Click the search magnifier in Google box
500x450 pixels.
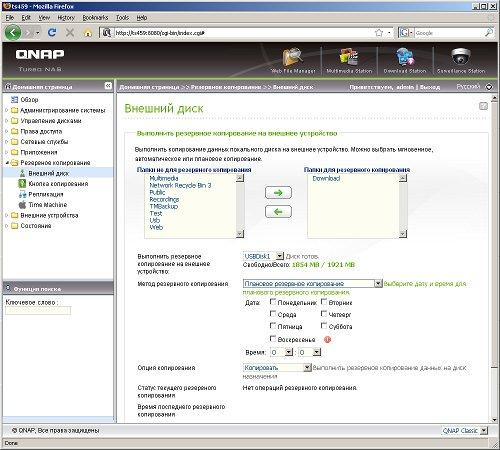(488, 33)
